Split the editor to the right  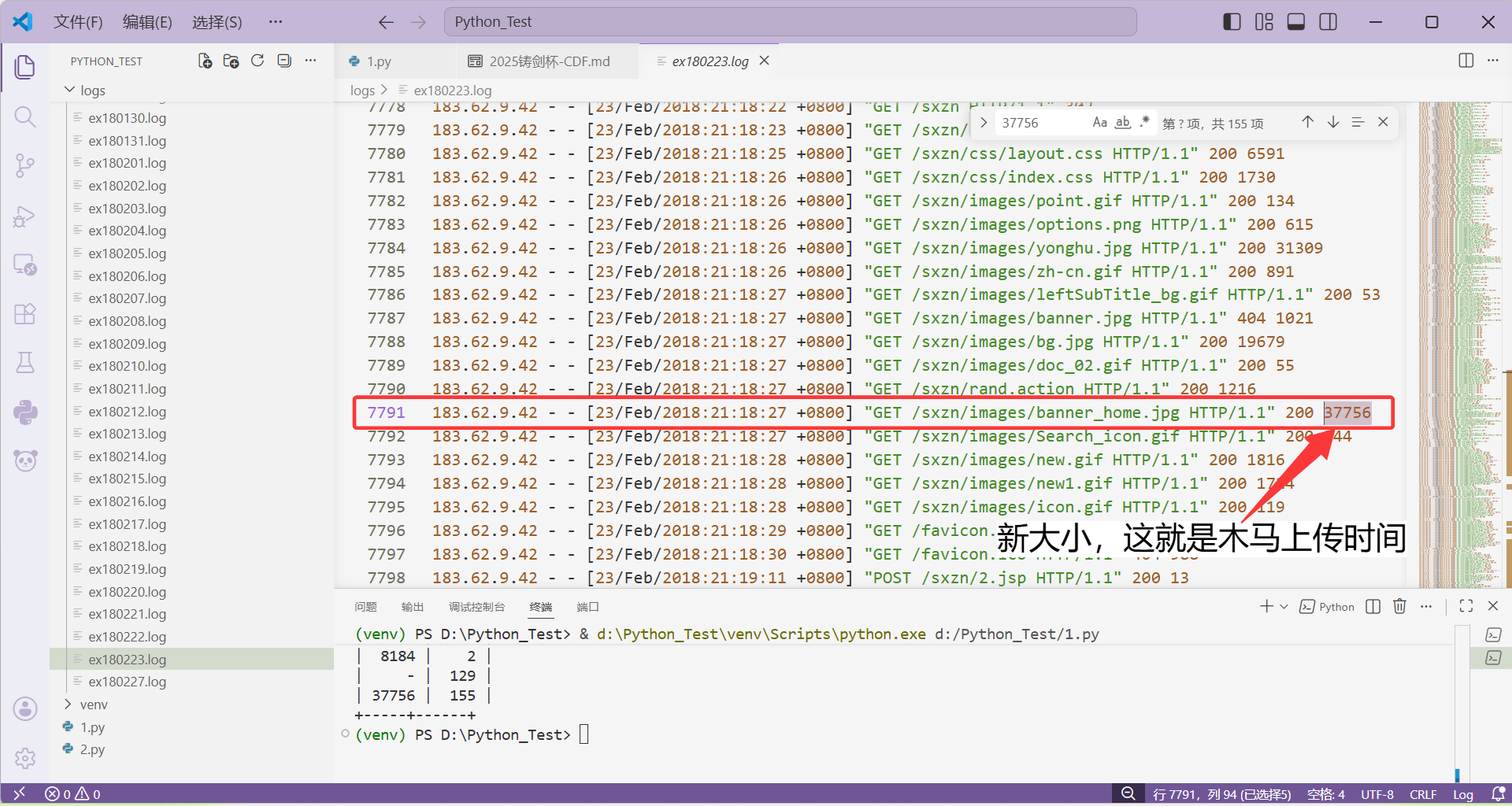(1466, 61)
